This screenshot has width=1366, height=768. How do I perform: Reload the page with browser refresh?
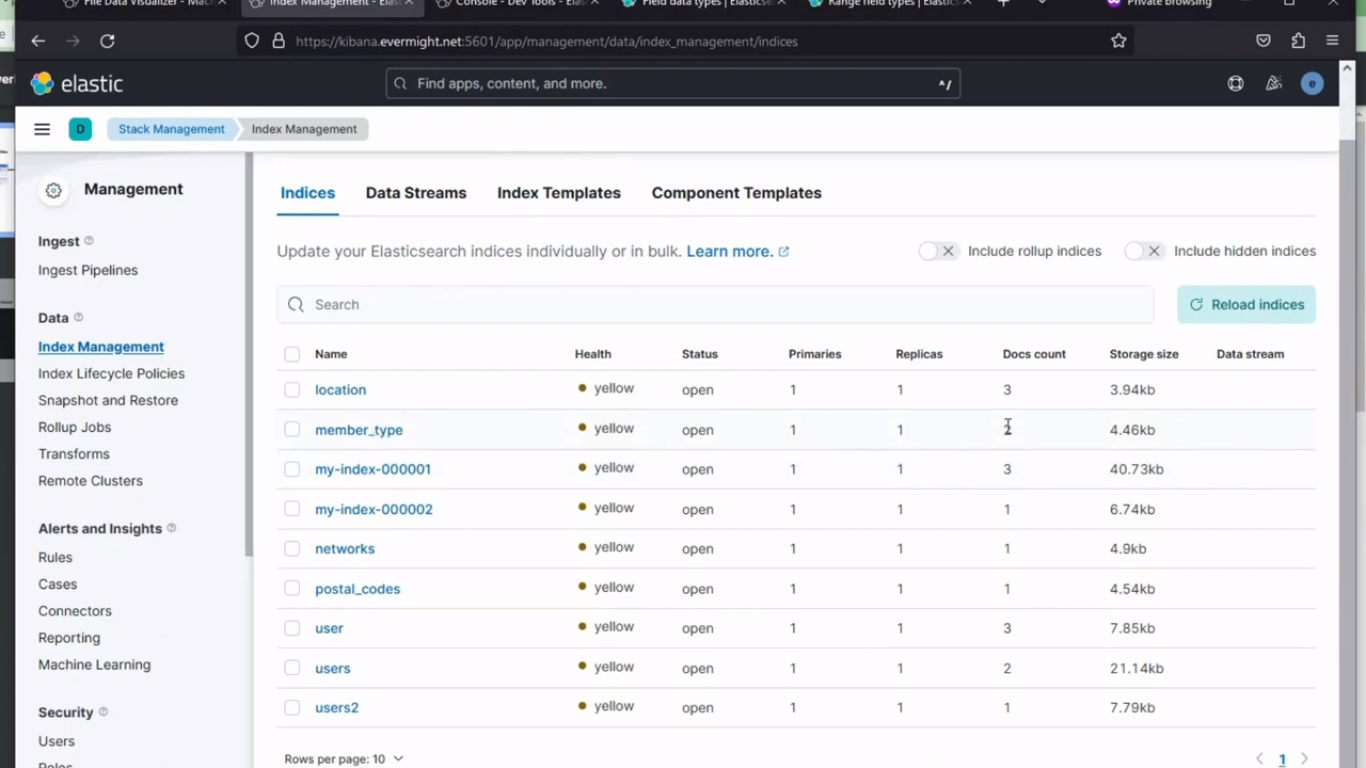tap(107, 41)
